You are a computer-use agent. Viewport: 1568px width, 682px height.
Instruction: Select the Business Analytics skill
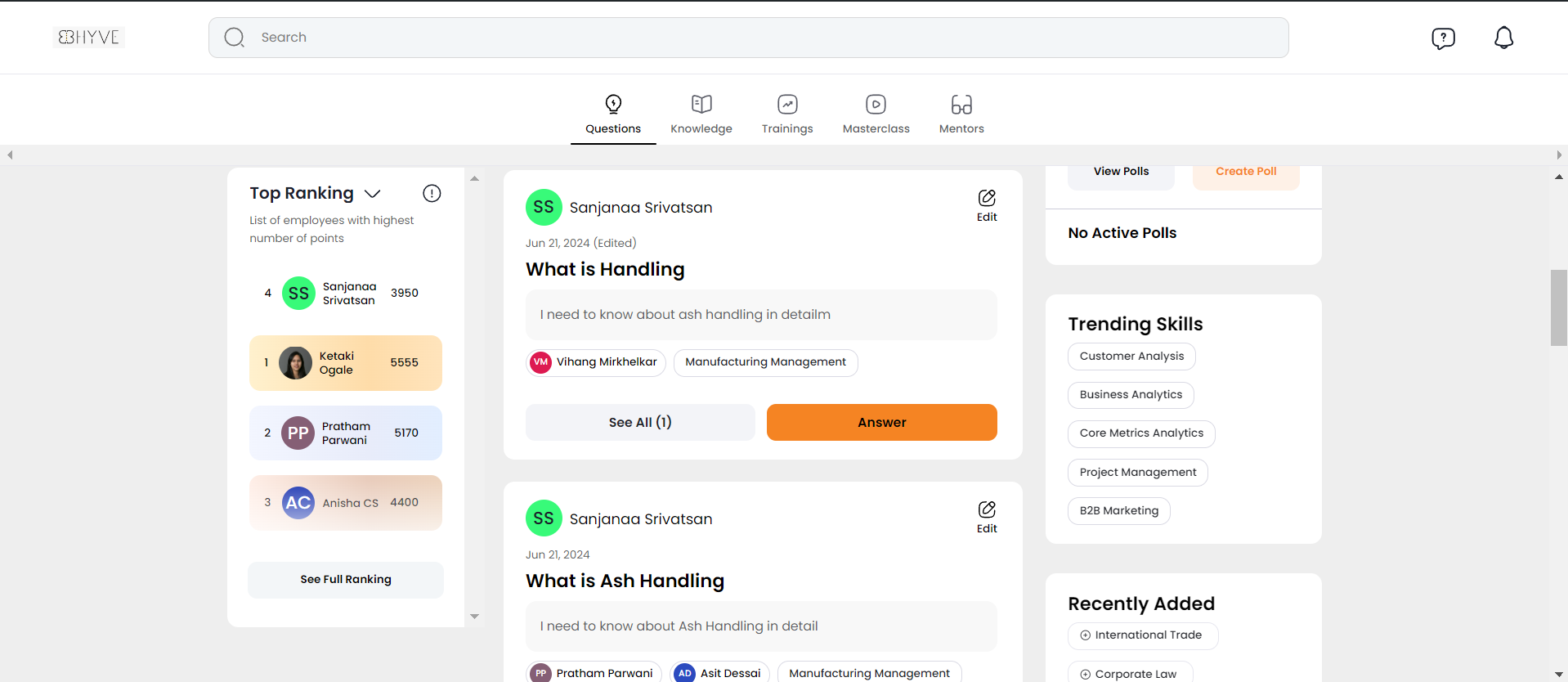coord(1131,395)
